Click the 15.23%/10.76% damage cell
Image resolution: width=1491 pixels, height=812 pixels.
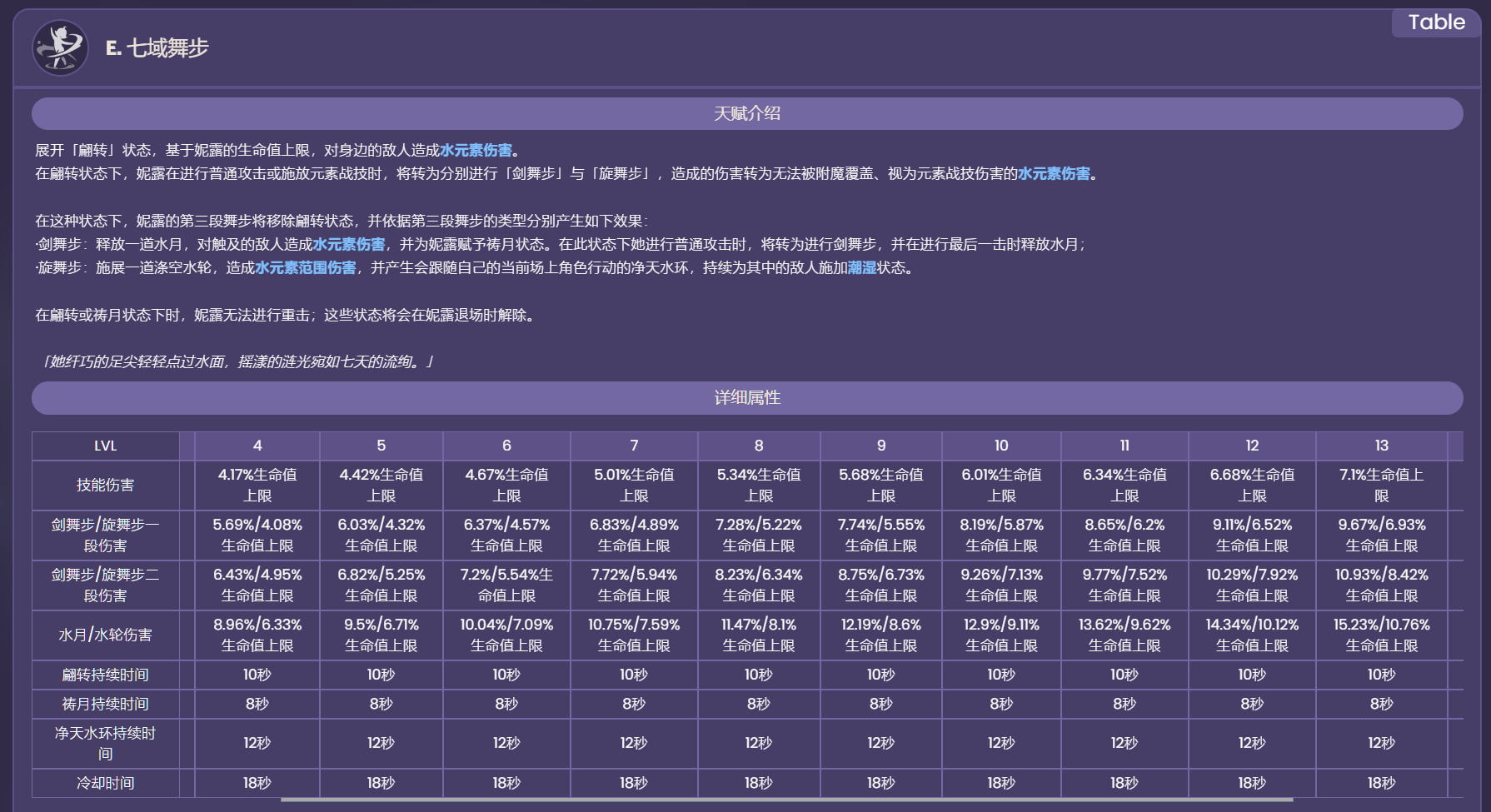(1382, 635)
